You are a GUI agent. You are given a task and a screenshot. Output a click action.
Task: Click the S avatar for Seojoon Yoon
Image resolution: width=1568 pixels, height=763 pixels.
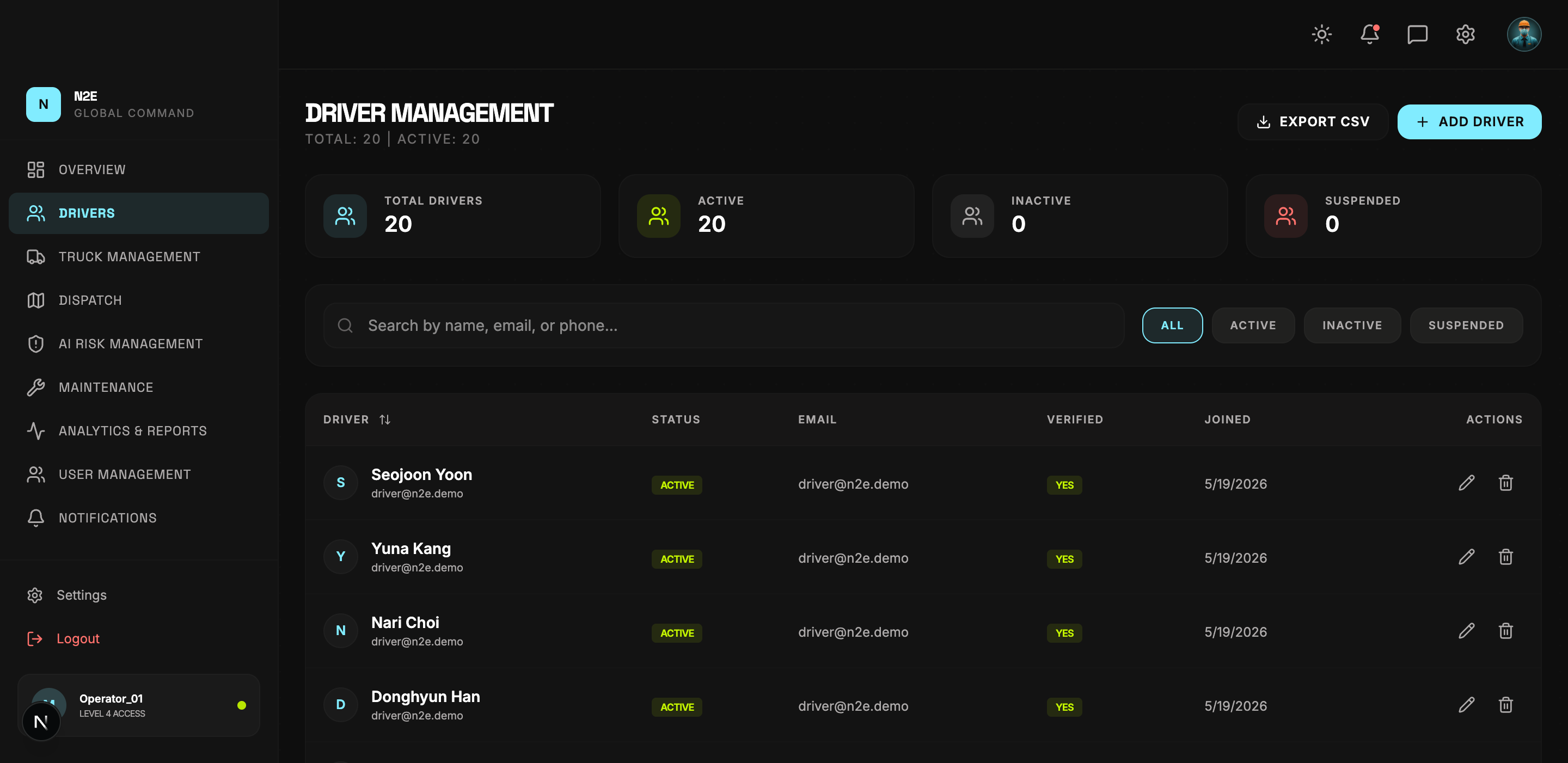341,483
